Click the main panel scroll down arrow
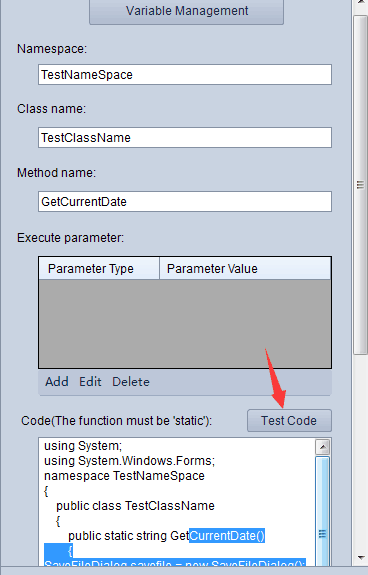The width and height of the screenshot is (368, 575). click(x=360, y=558)
